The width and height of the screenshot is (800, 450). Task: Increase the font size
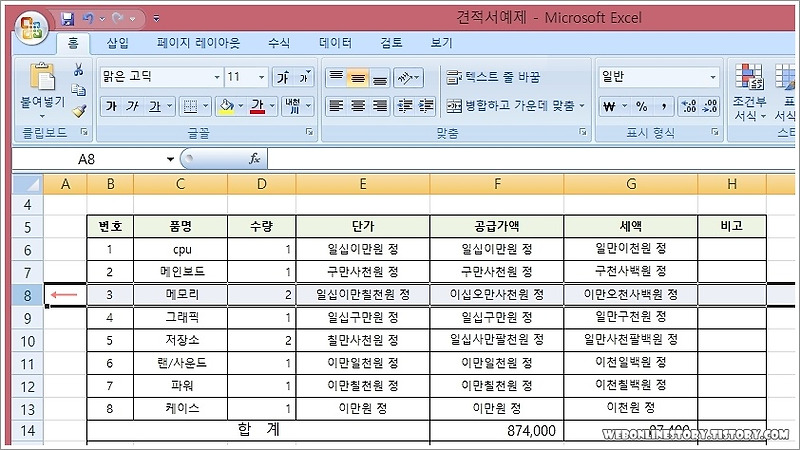pos(283,77)
